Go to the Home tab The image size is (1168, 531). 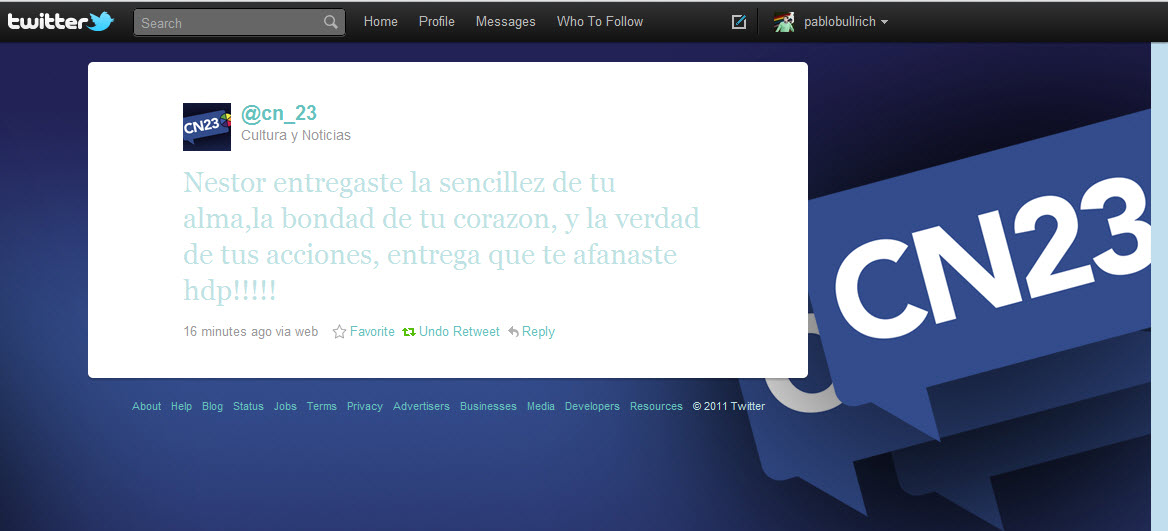point(381,22)
